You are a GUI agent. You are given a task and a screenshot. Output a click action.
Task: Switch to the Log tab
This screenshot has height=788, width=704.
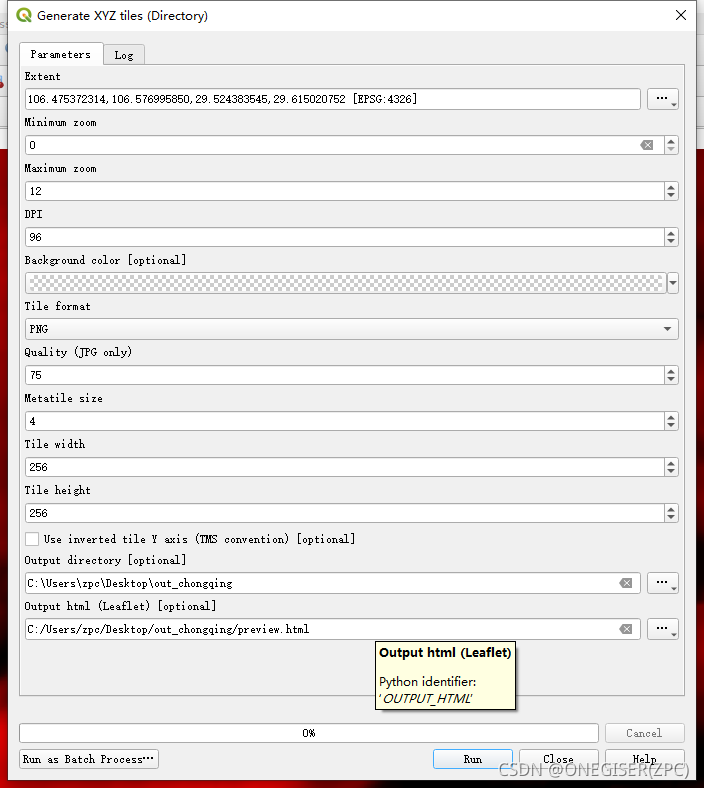tap(124, 55)
